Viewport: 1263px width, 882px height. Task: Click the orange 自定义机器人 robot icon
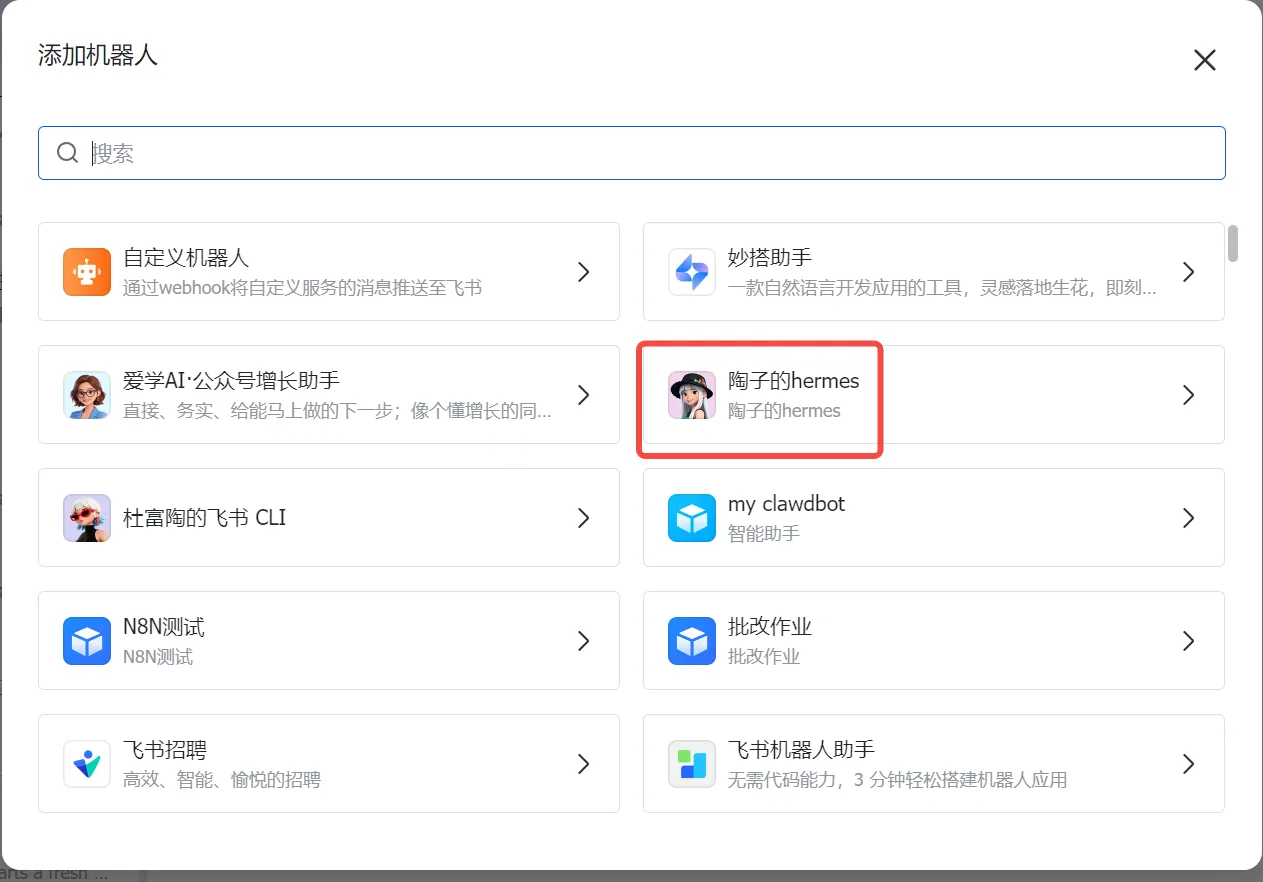click(87, 272)
